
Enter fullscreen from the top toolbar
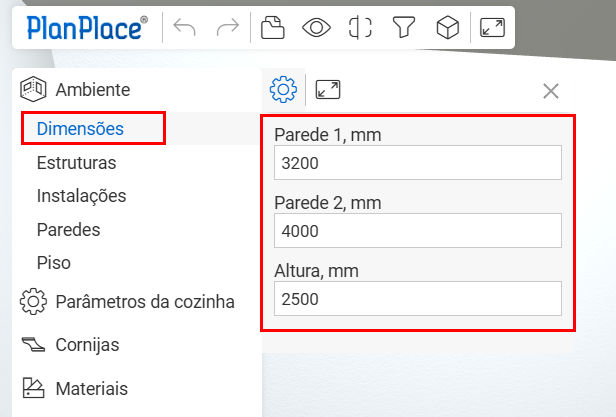492,28
